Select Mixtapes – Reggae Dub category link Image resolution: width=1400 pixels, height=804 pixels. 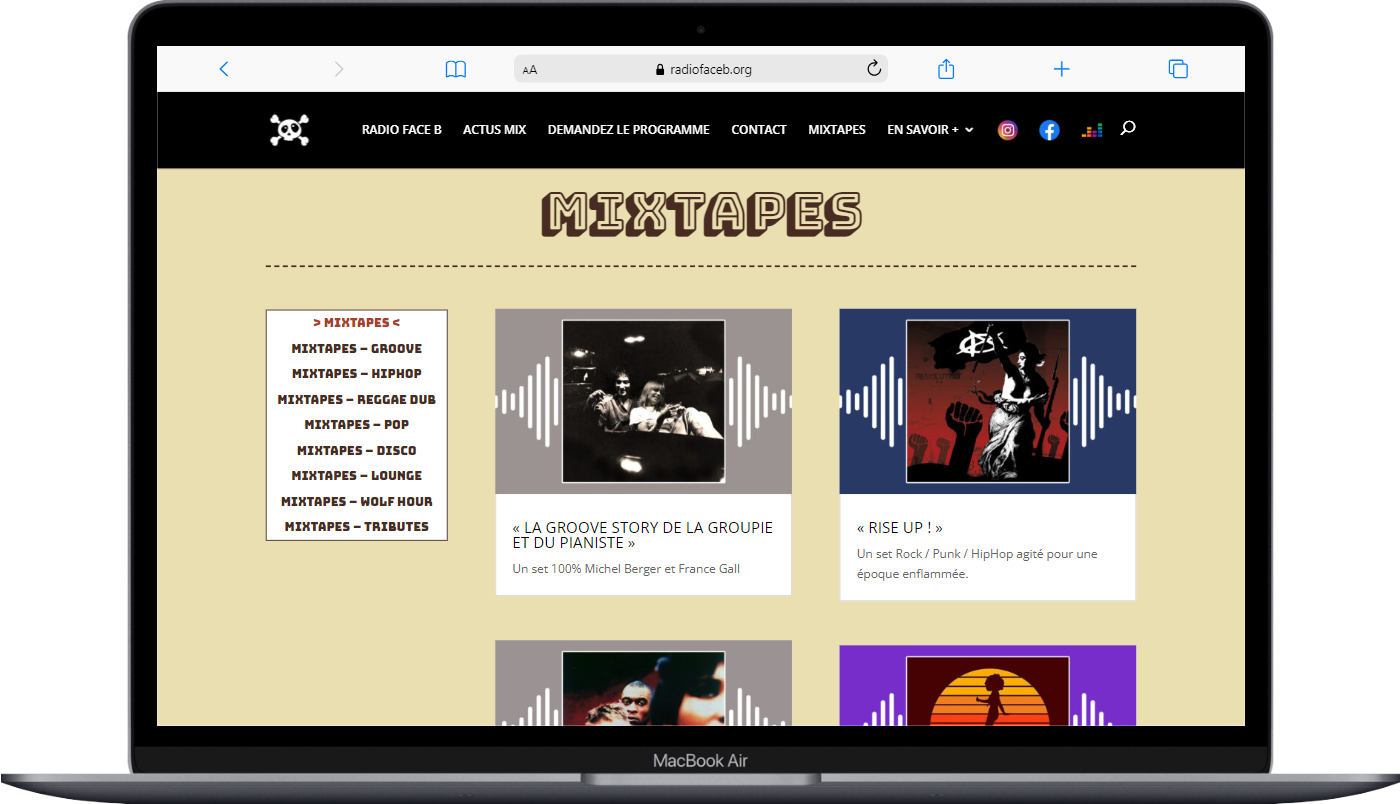(356, 399)
